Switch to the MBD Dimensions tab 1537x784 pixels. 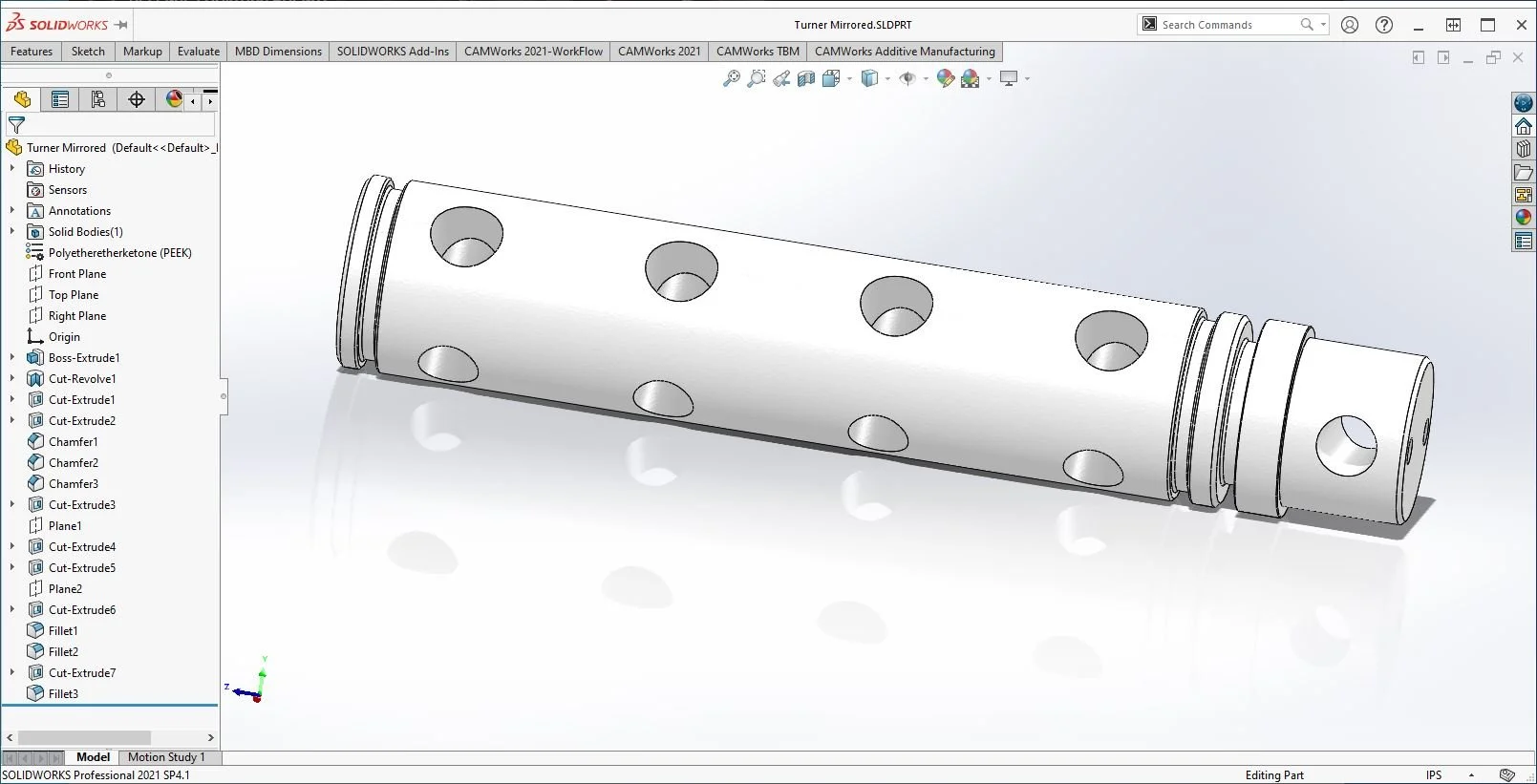pos(278,52)
